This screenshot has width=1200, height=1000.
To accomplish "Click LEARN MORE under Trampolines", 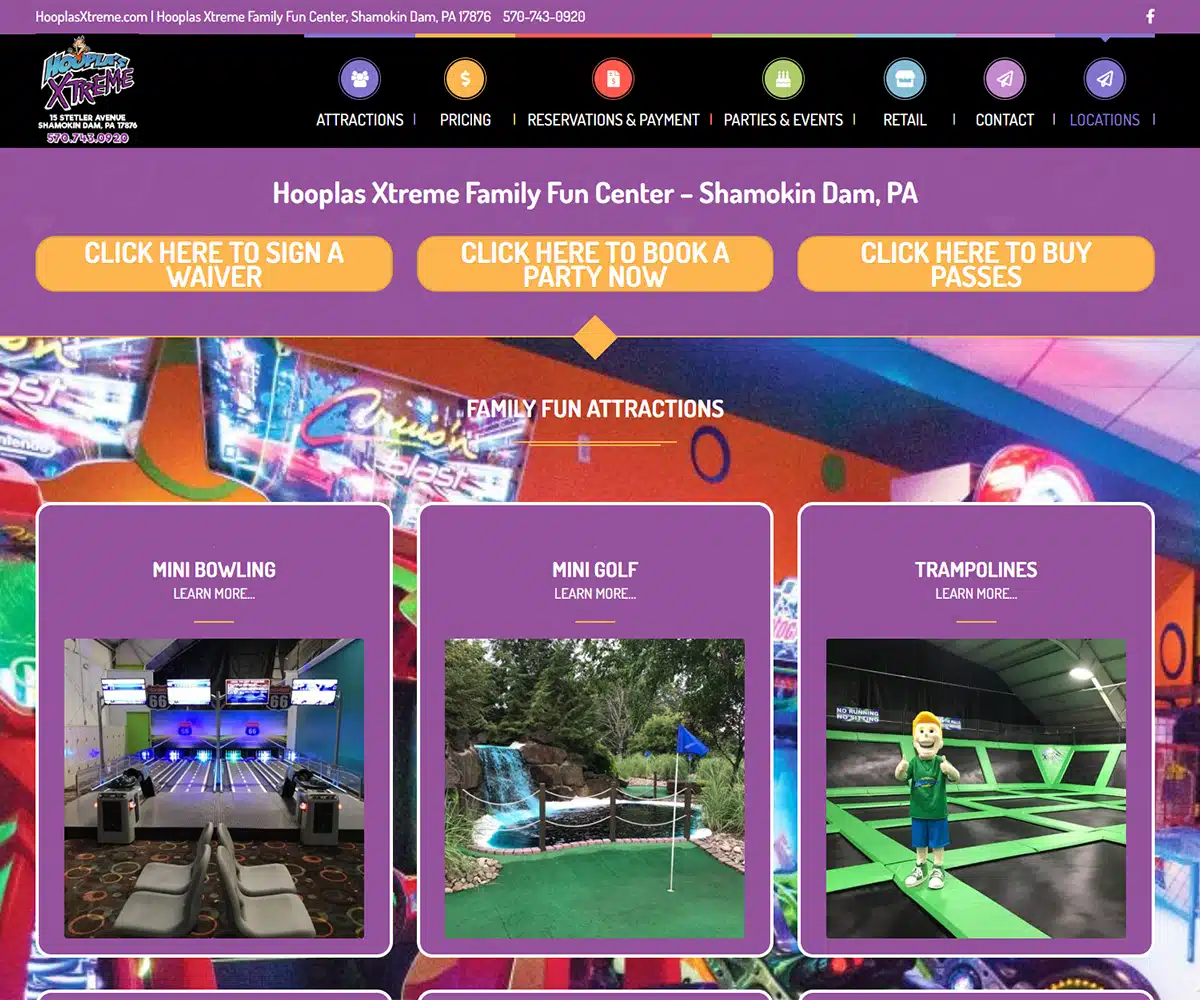I will [976, 594].
